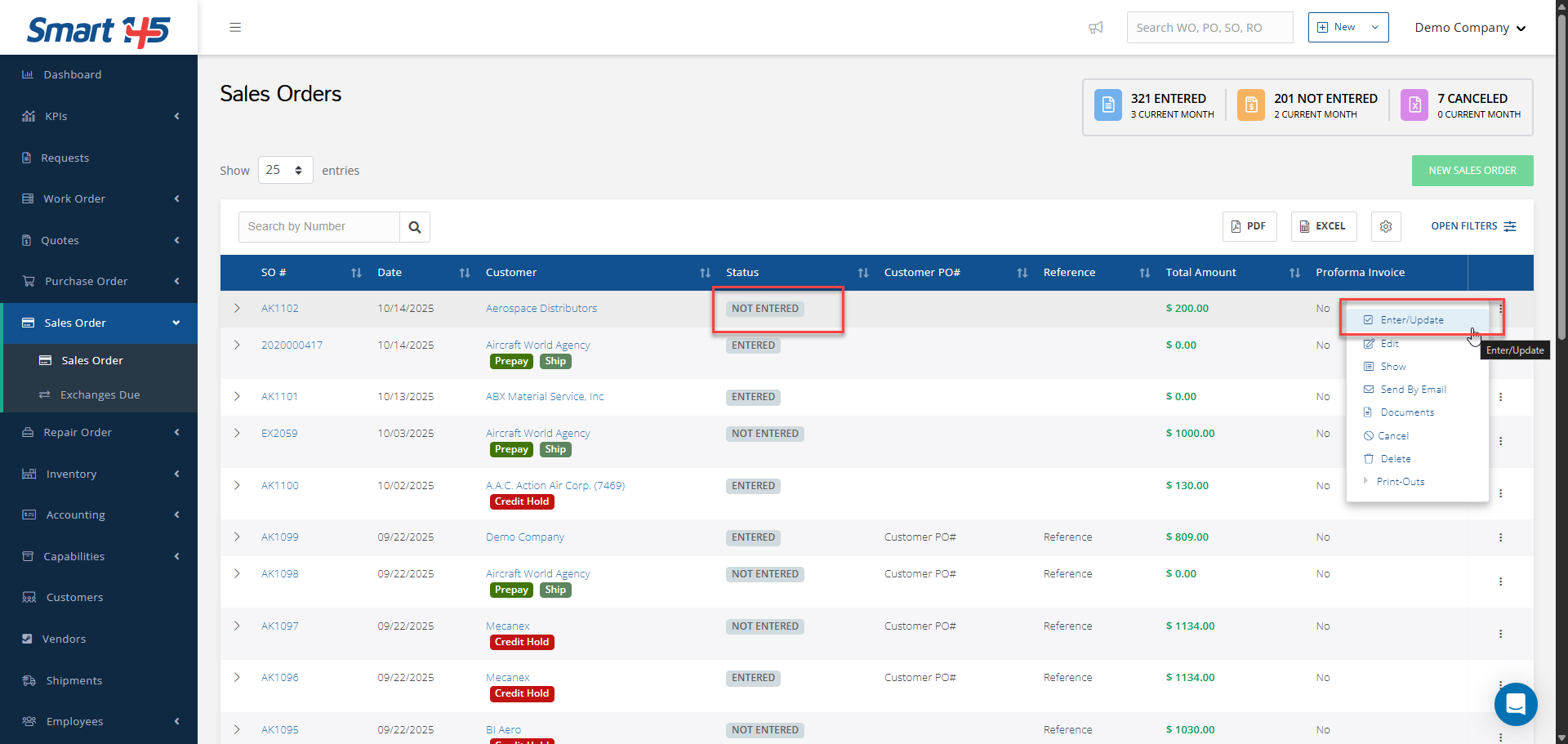Expand the AK1102 row details

[237, 309]
